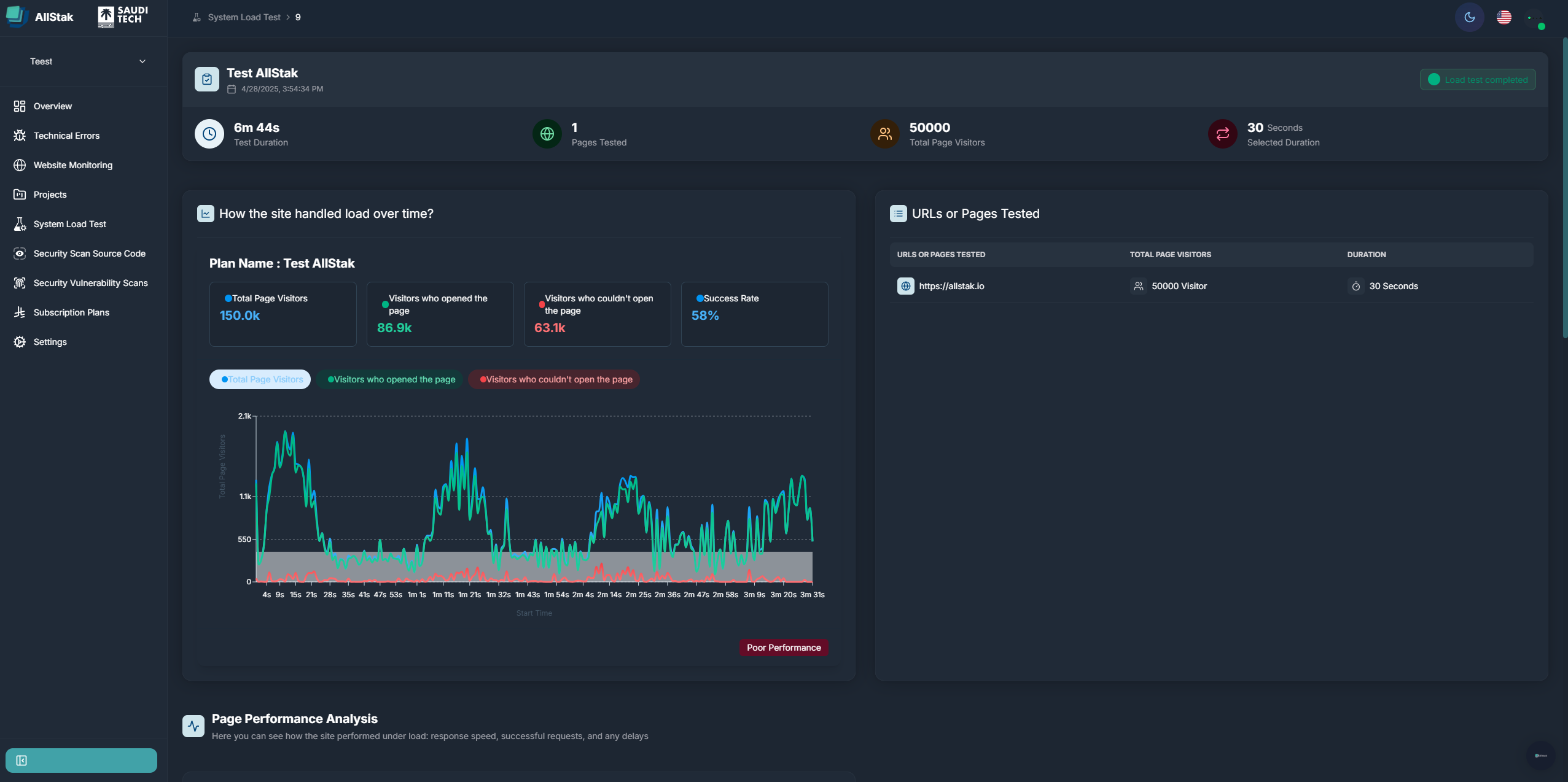The width and height of the screenshot is (1568, 782).
Task: Click breadcrumb flask icon
Action: [x=197, y=17]
